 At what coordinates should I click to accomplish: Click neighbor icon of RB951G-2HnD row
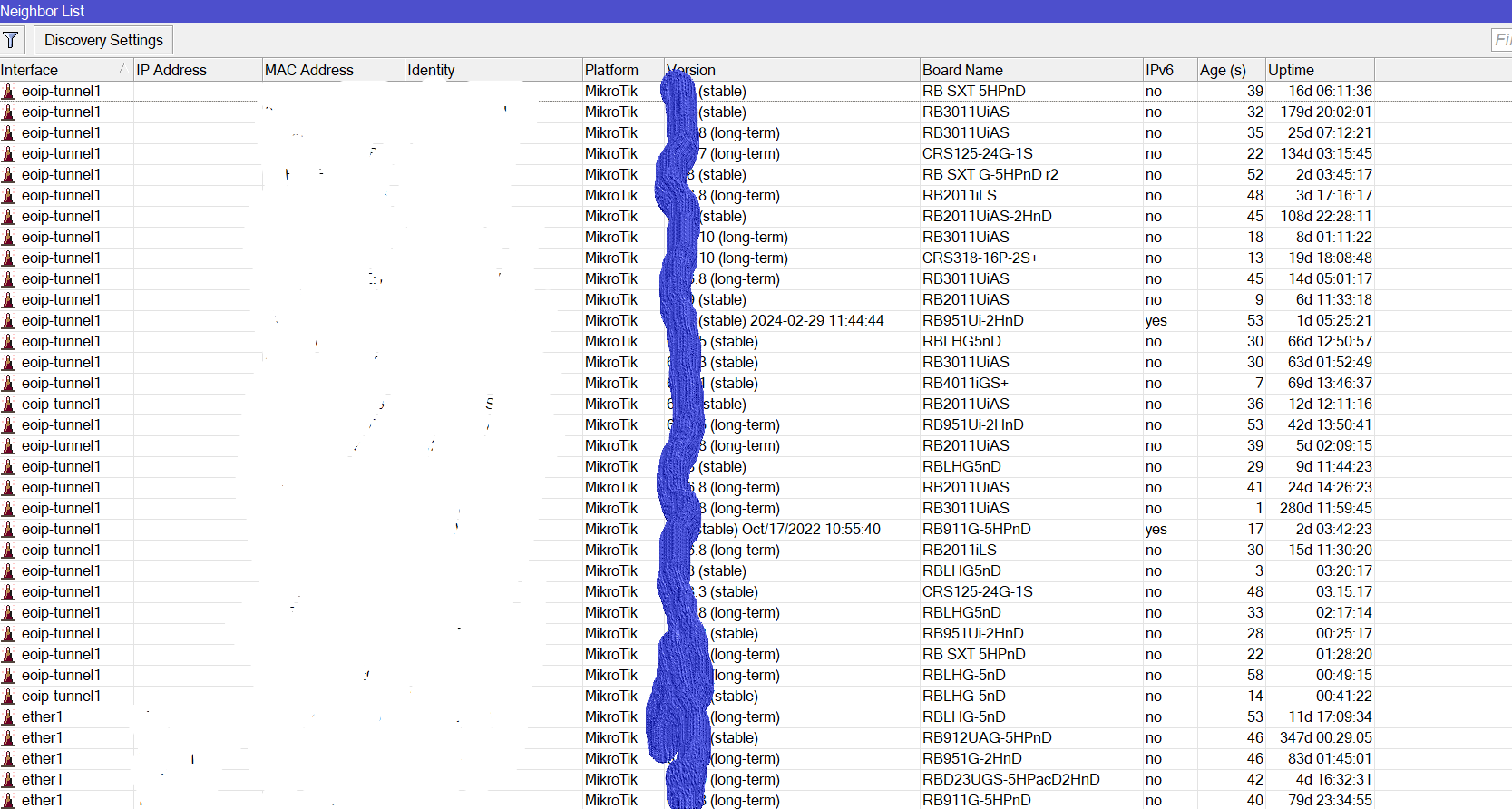(x=9, y=758)
